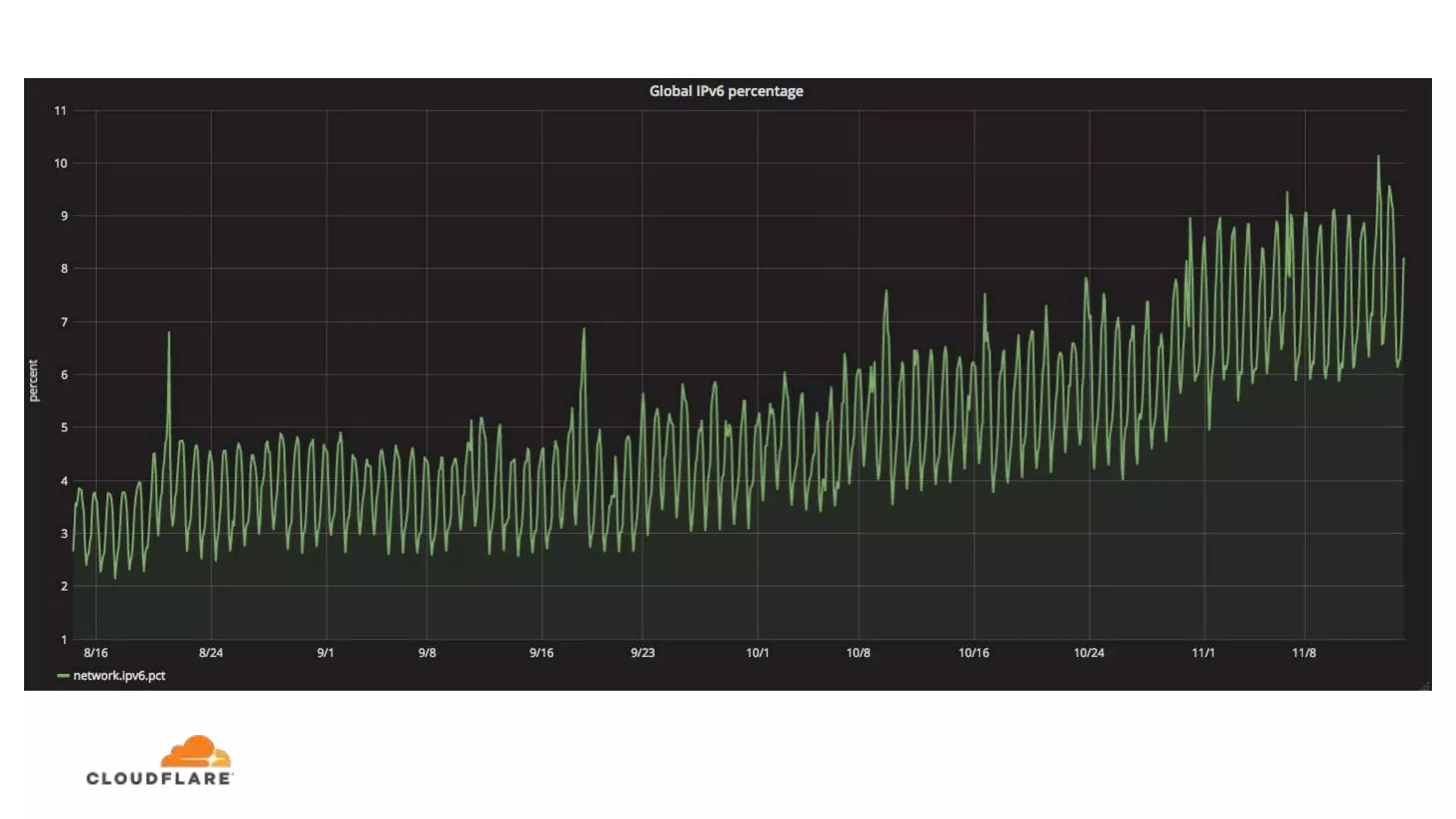Click the y-axis value 6 label

pos(64,375)
